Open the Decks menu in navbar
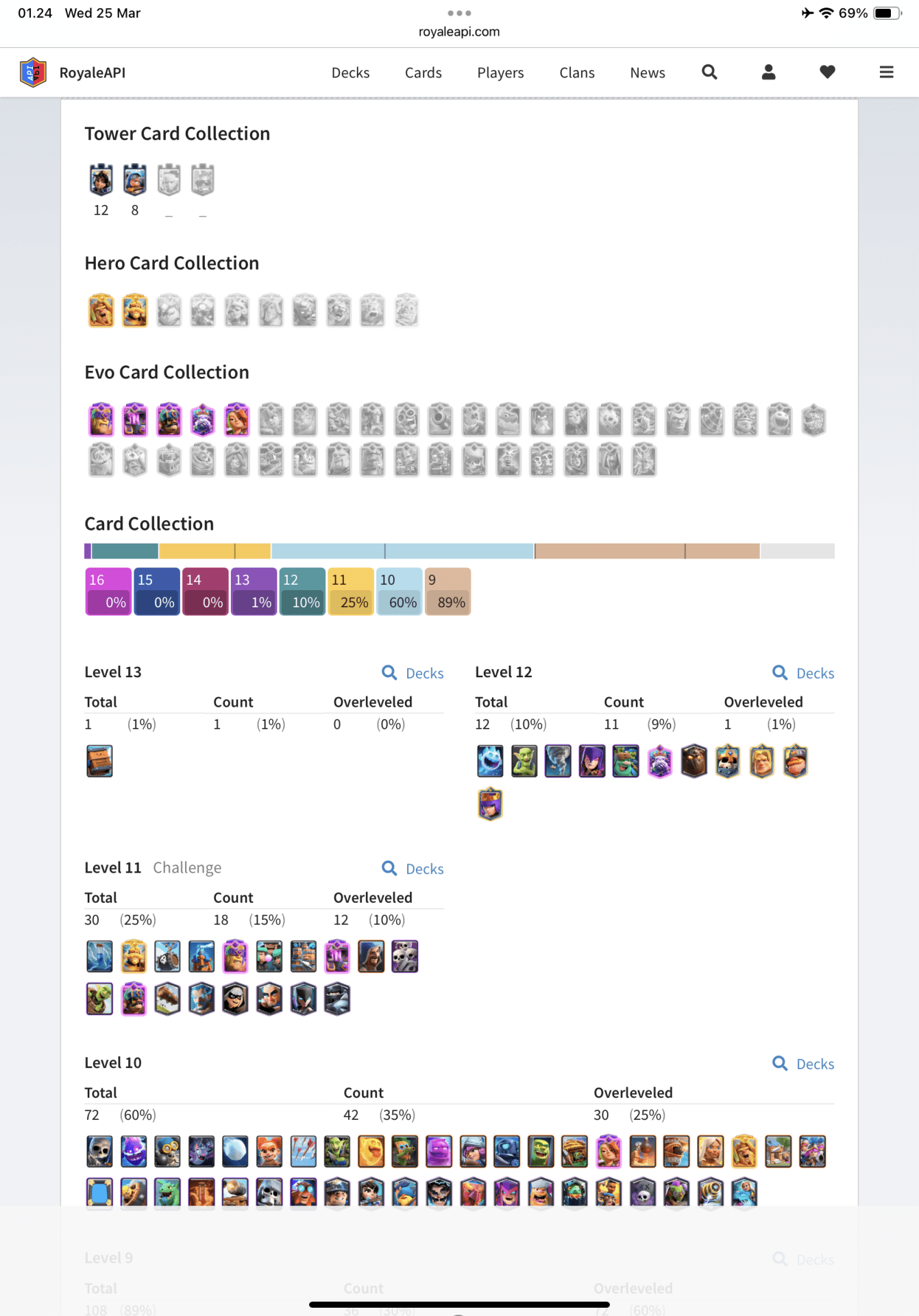 click(350, 73)
